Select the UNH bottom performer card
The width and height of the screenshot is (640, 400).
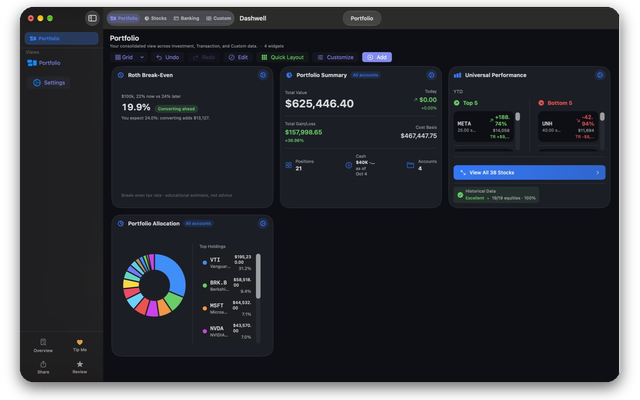pyautogui.click(x=568, y=127)
